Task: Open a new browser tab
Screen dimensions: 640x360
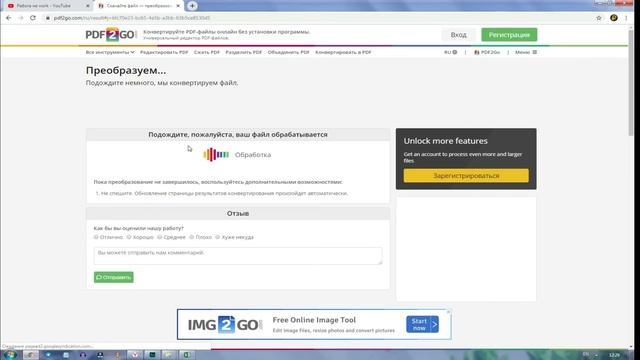Action: pyautogui.click(x=192, y=6)
